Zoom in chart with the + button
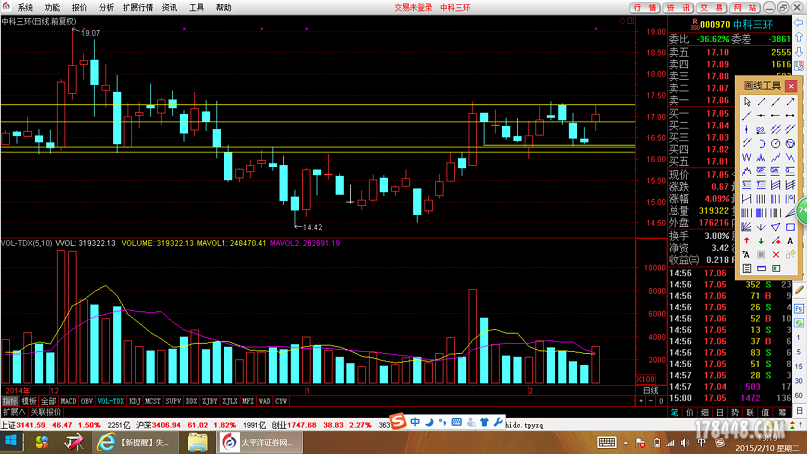Viewport: 807px width, 454px height. coord(641,401)
